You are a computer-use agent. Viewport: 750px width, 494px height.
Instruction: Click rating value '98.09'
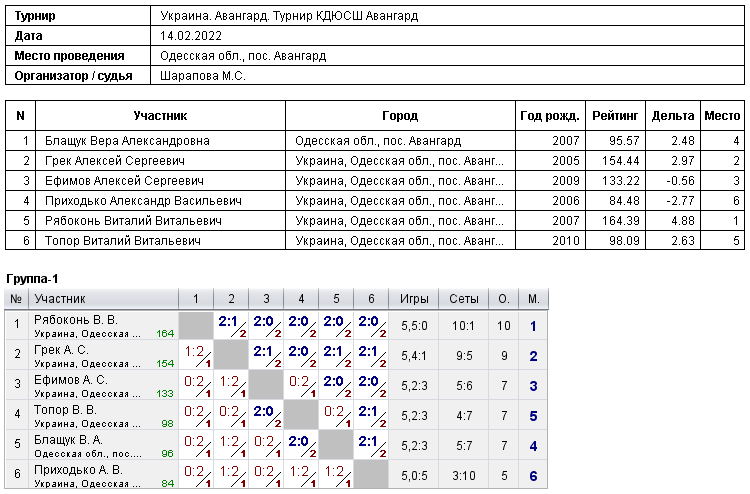[x=624, y=241]
